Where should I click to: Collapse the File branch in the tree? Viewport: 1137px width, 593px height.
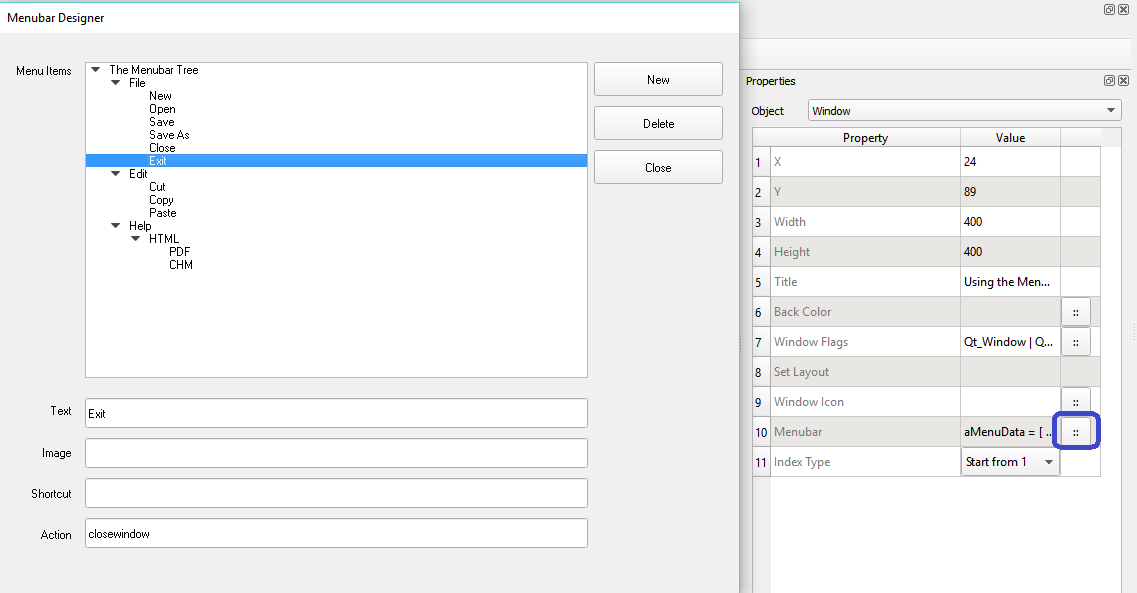click(115, 82)
